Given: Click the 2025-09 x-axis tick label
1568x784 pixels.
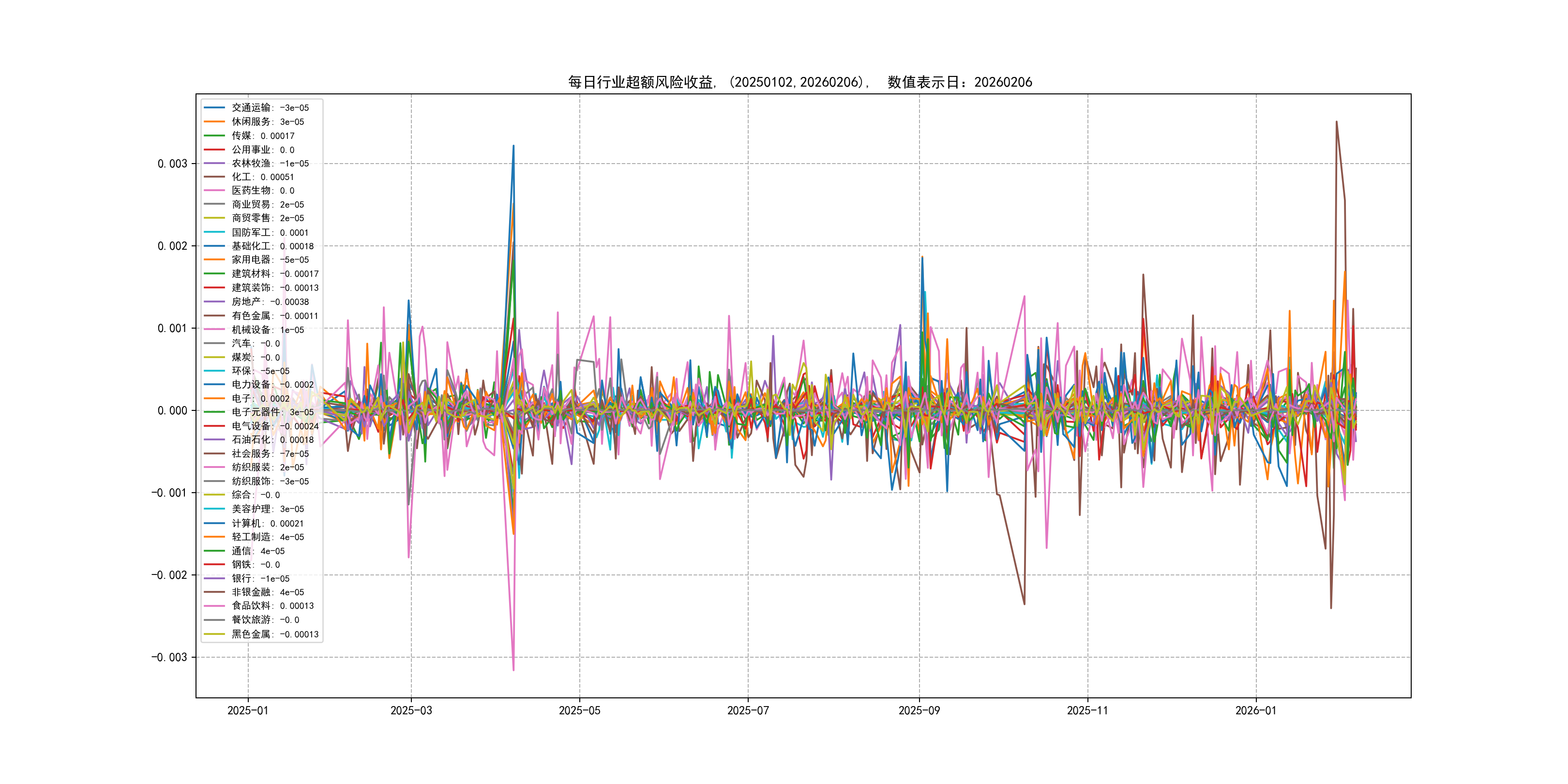Looking at the screenshot, I should (919, 711).
